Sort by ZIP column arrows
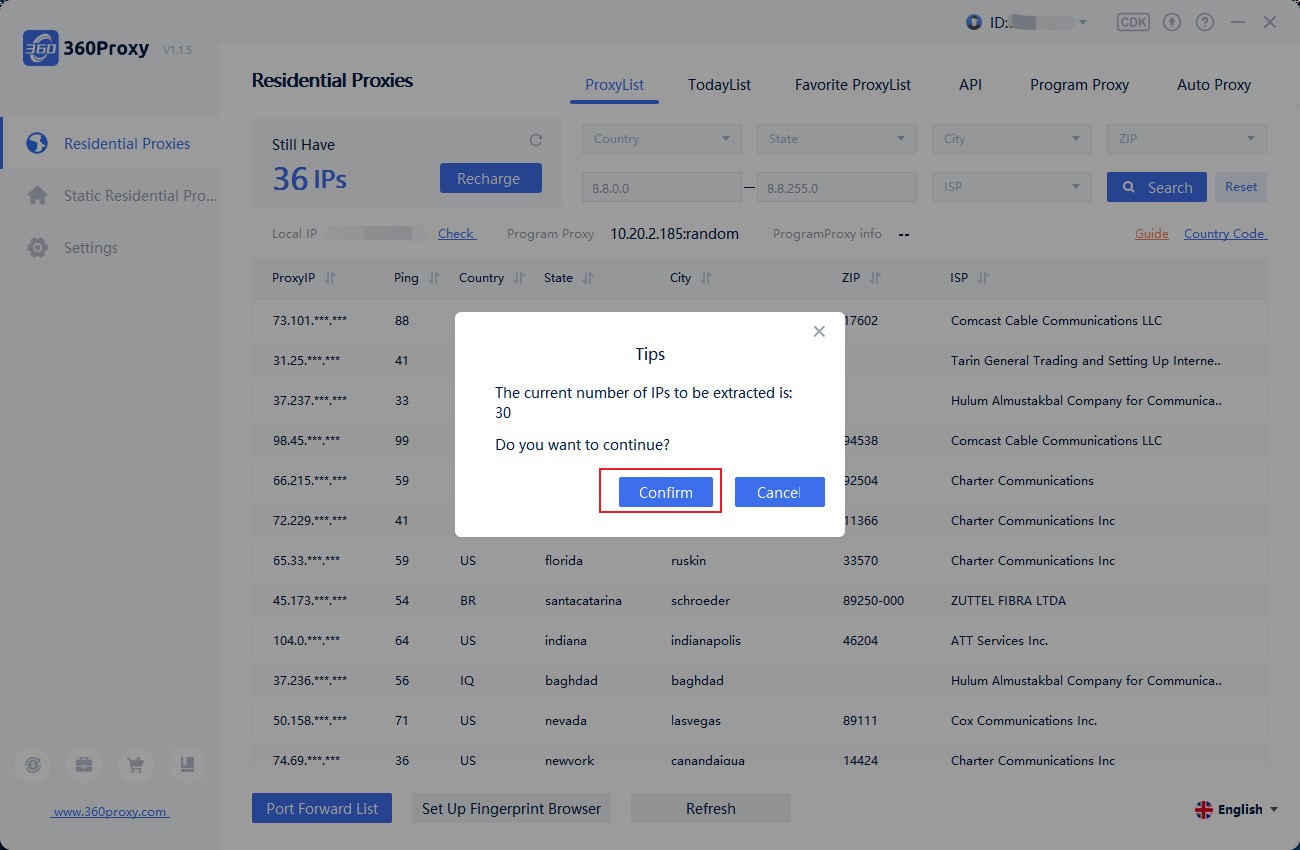 point(875,278)
